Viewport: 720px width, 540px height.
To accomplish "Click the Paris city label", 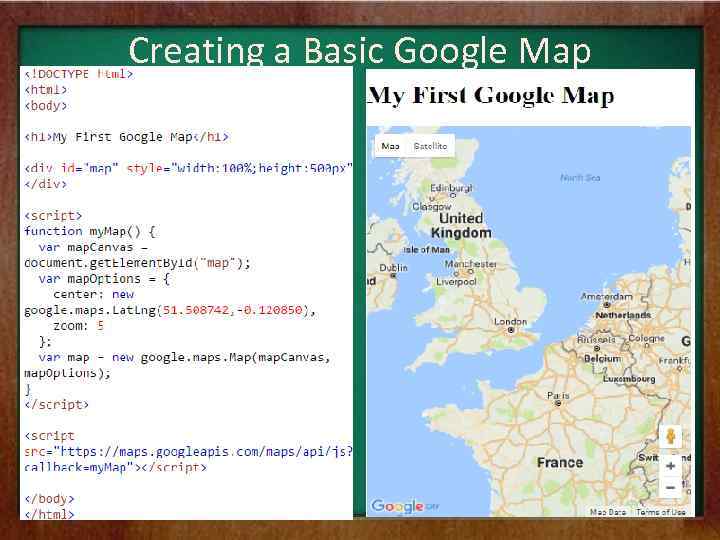I will click(x=558, y=395).
